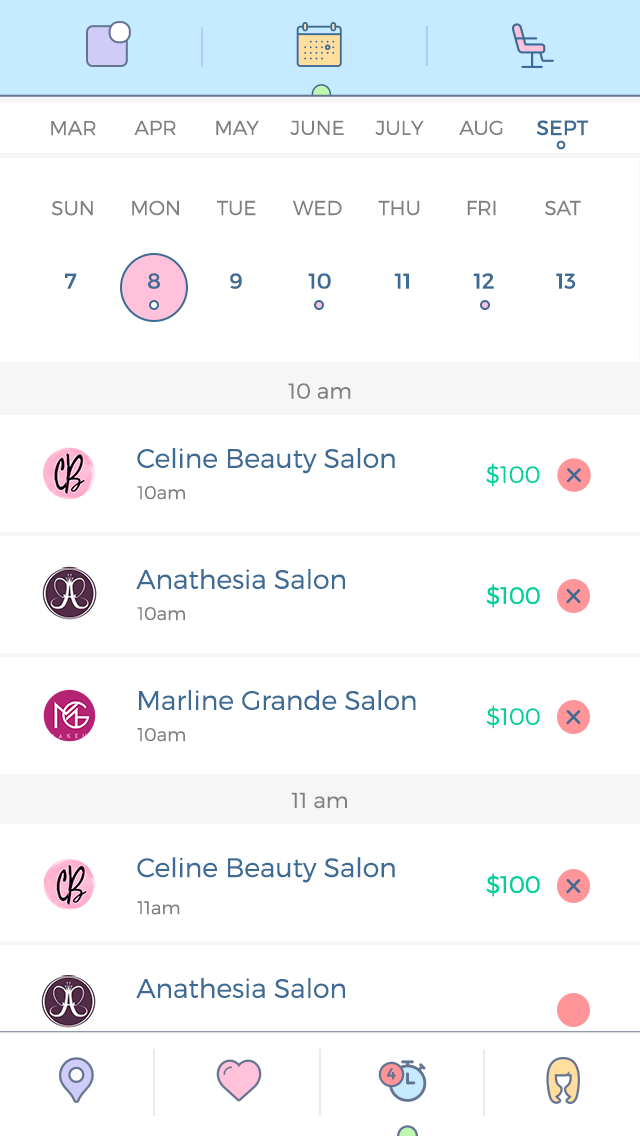The height and width of the screenshot is (1136, 640).
Task: Open Marline Grande Salon logo thumbnail
Action: 69,716
